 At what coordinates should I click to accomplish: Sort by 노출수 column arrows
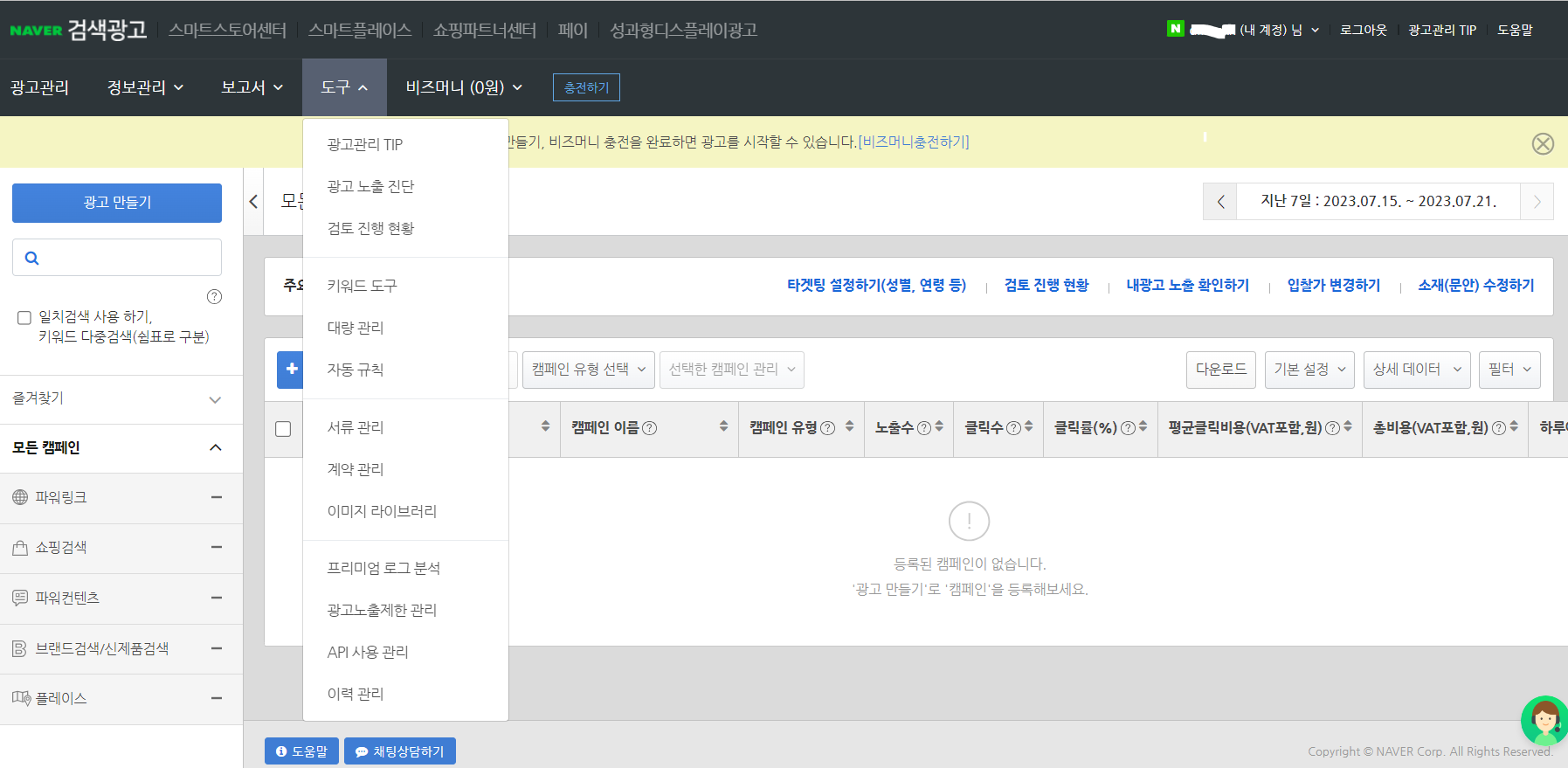939,426
